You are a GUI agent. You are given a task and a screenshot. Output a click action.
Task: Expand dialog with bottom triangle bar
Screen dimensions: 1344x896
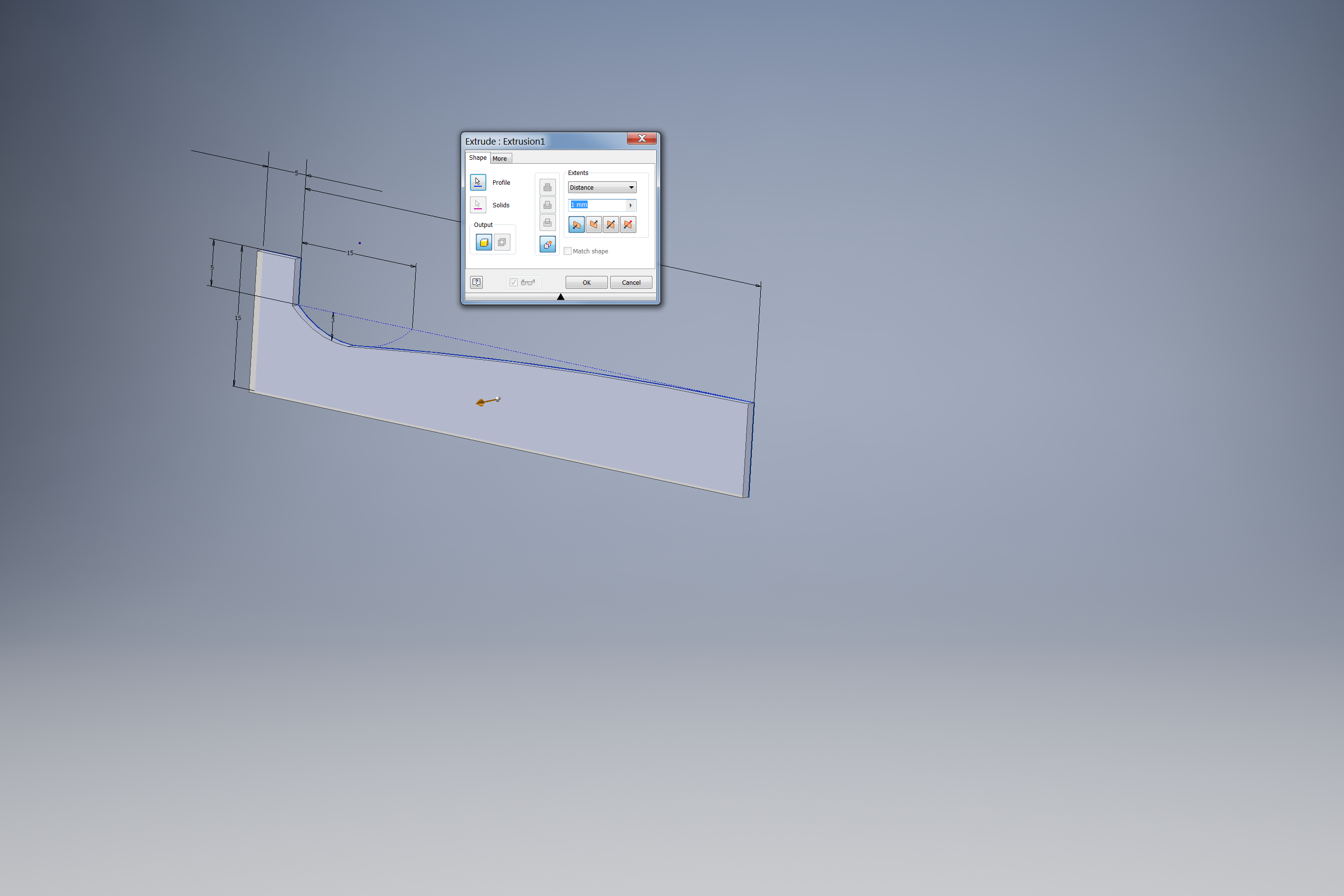click(561, 297)
